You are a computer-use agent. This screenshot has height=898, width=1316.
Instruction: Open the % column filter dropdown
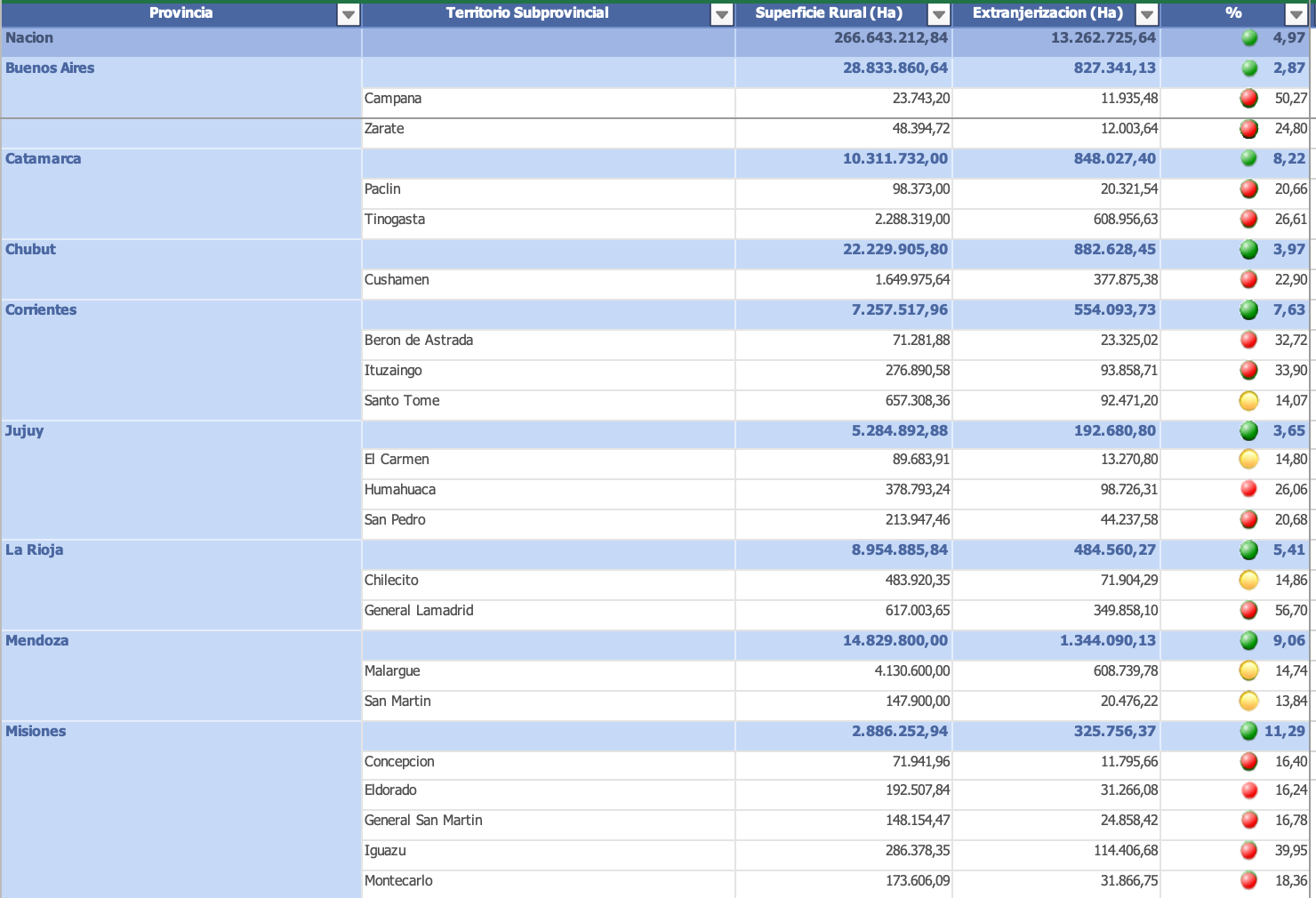pos(1296,14)
